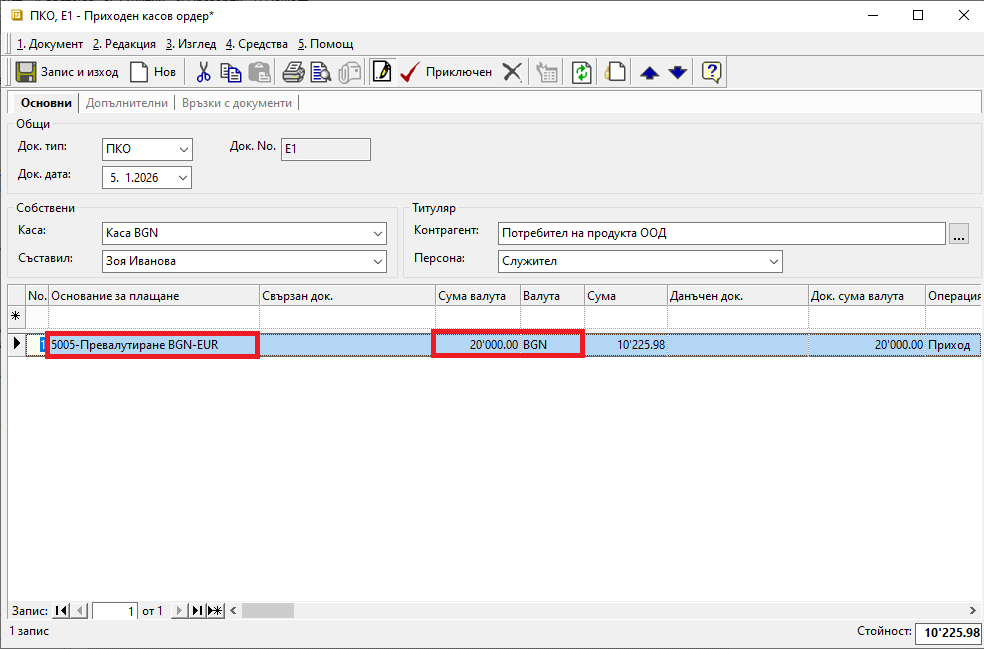Switch to the Допълнителни tab
Image resolution: width=984 pixels, height=649 pixels.
click(x=127, y=103)
